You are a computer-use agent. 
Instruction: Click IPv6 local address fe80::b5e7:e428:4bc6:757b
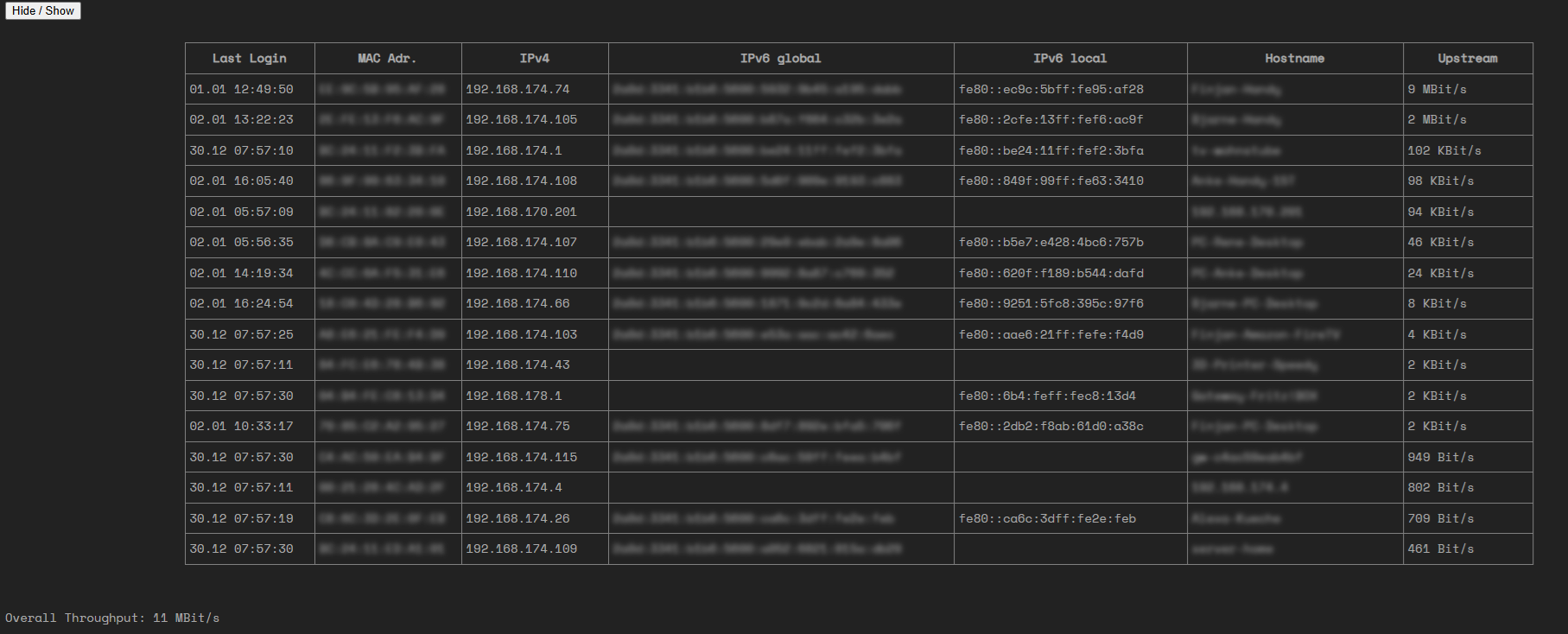click(1051, 242)
